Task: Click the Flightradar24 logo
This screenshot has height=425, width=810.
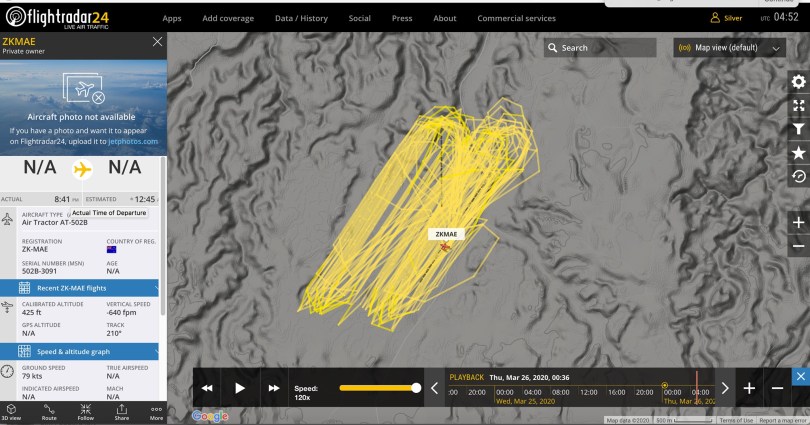Action: click(x=57, y=18)
